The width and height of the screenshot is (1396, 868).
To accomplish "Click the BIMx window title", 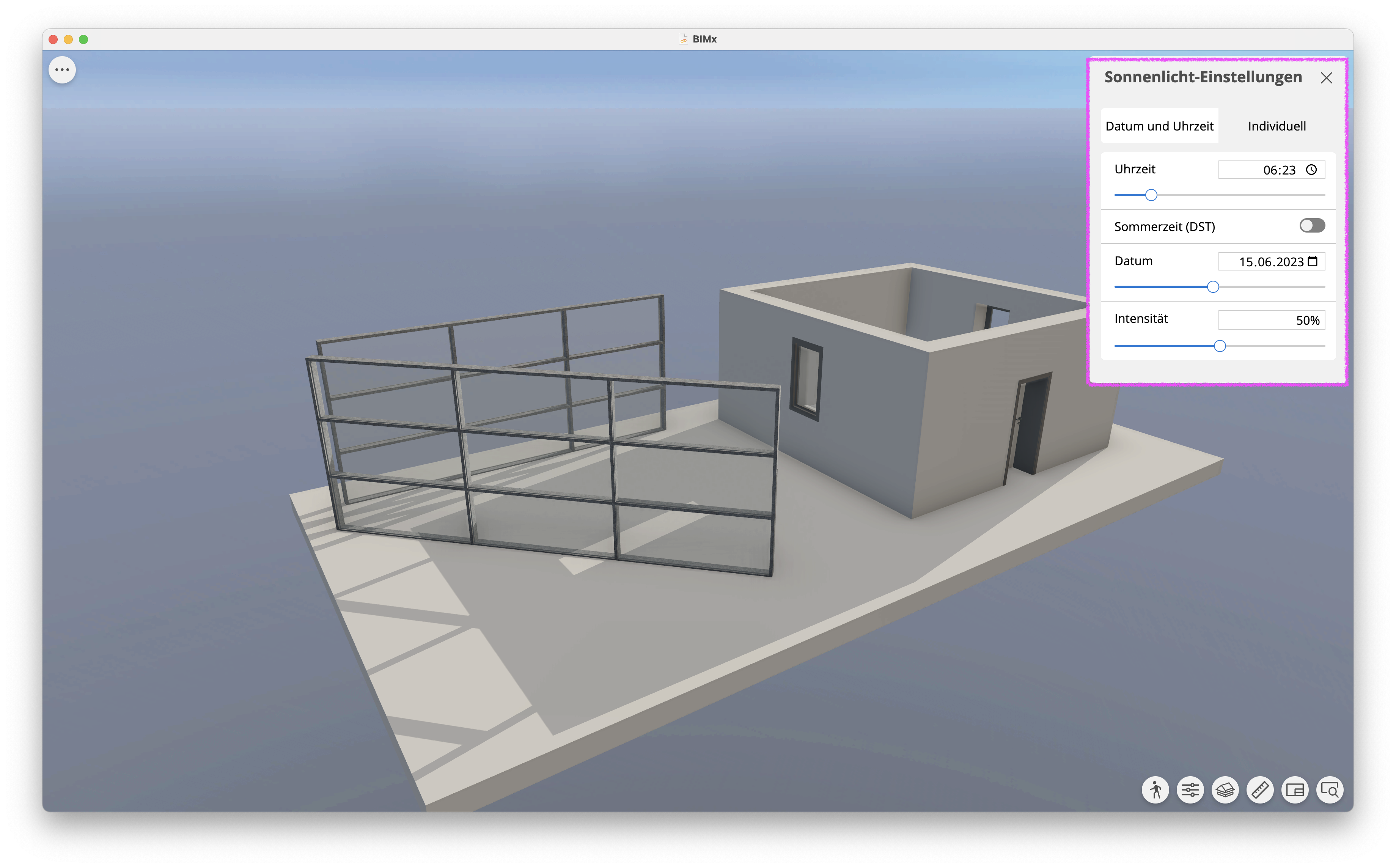I will (x=704, y=39).
